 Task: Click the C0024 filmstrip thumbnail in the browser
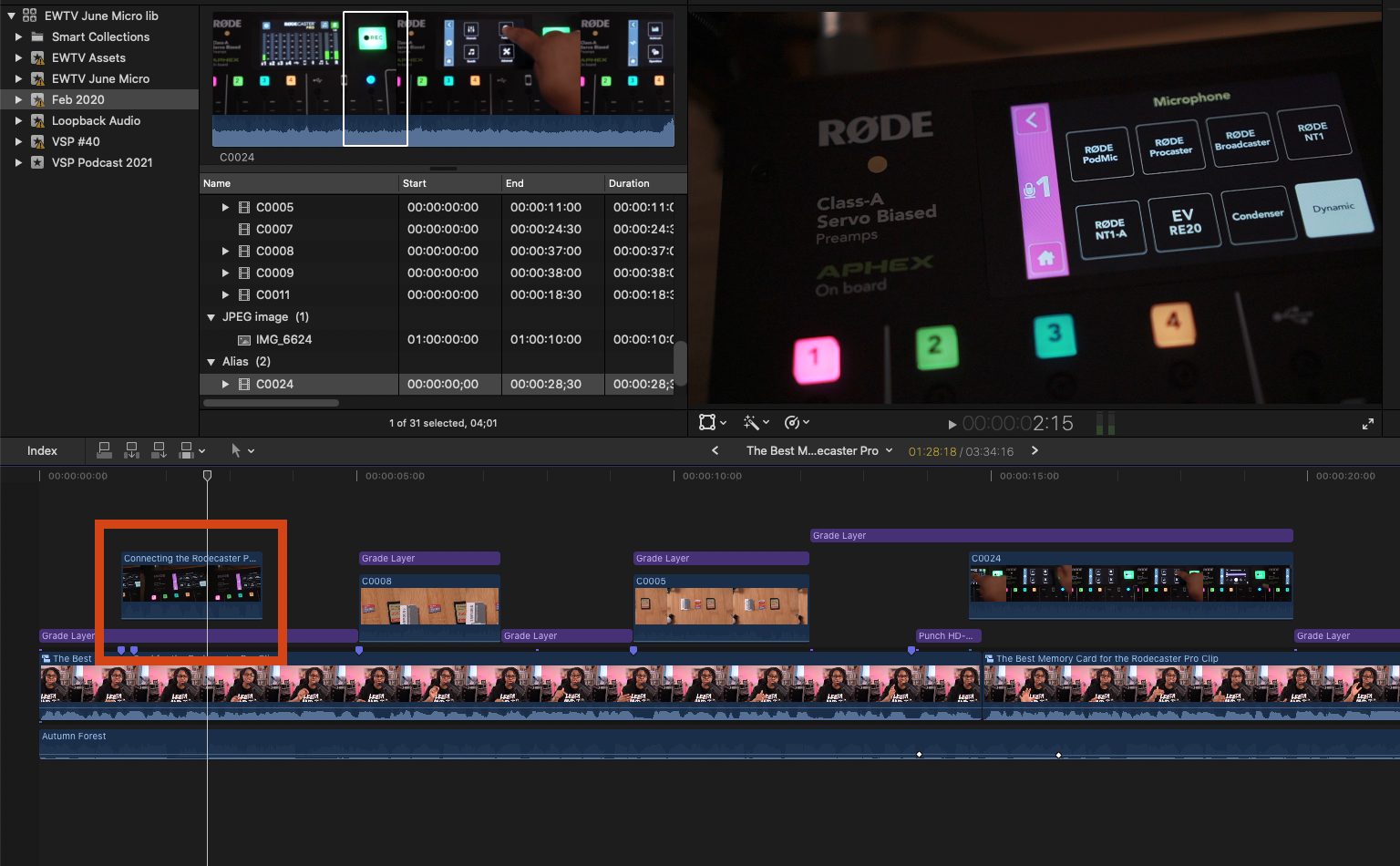point(443,78)
